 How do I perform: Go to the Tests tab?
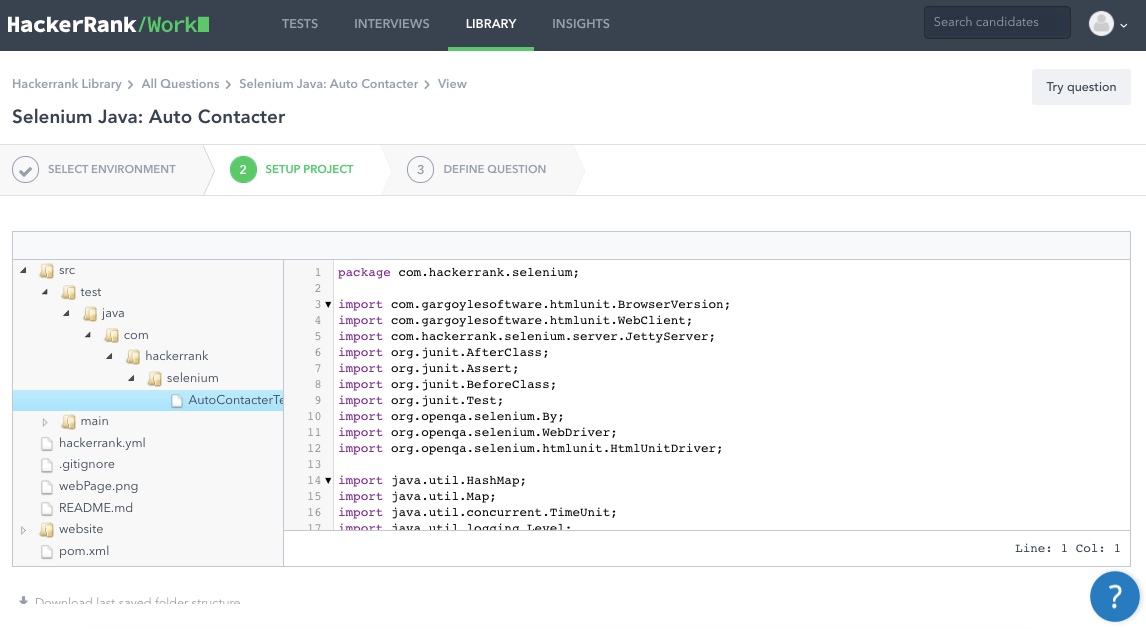click(300, 24)
